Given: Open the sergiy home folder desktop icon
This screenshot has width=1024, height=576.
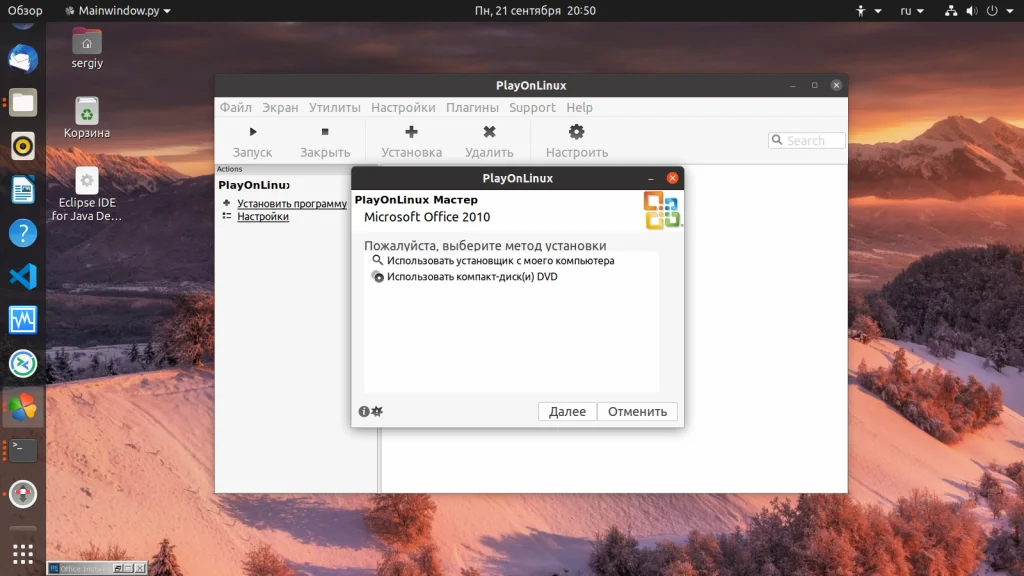Looking at the screenshot, I should 87,48.
